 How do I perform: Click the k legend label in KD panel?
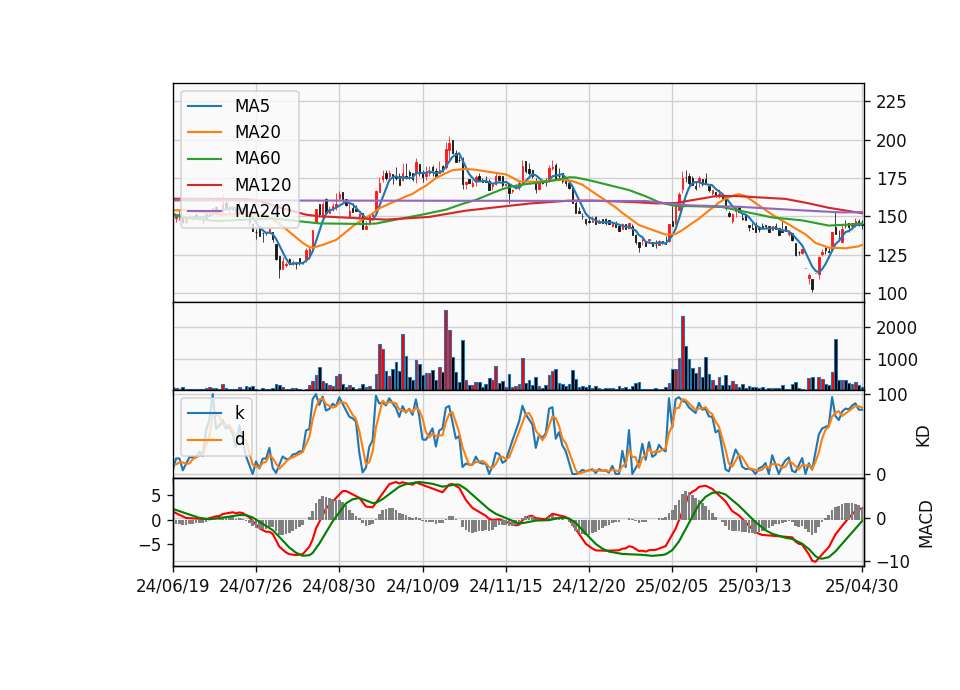(239, 413)
